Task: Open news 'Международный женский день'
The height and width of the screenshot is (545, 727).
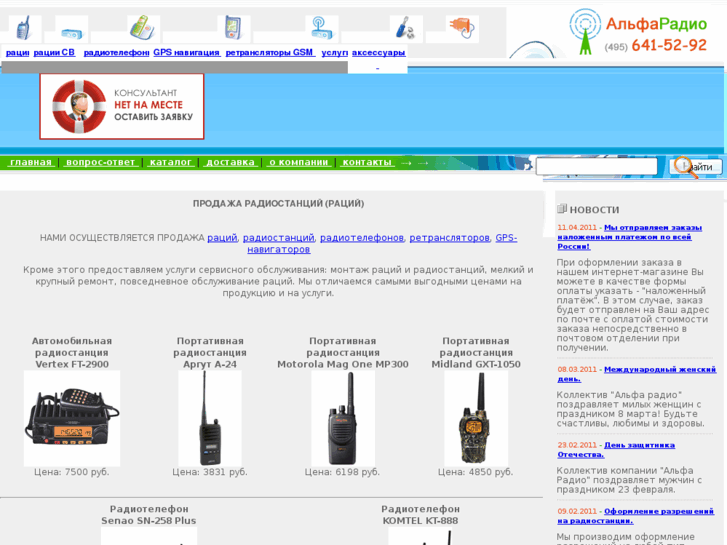Action: pos(637,374)
